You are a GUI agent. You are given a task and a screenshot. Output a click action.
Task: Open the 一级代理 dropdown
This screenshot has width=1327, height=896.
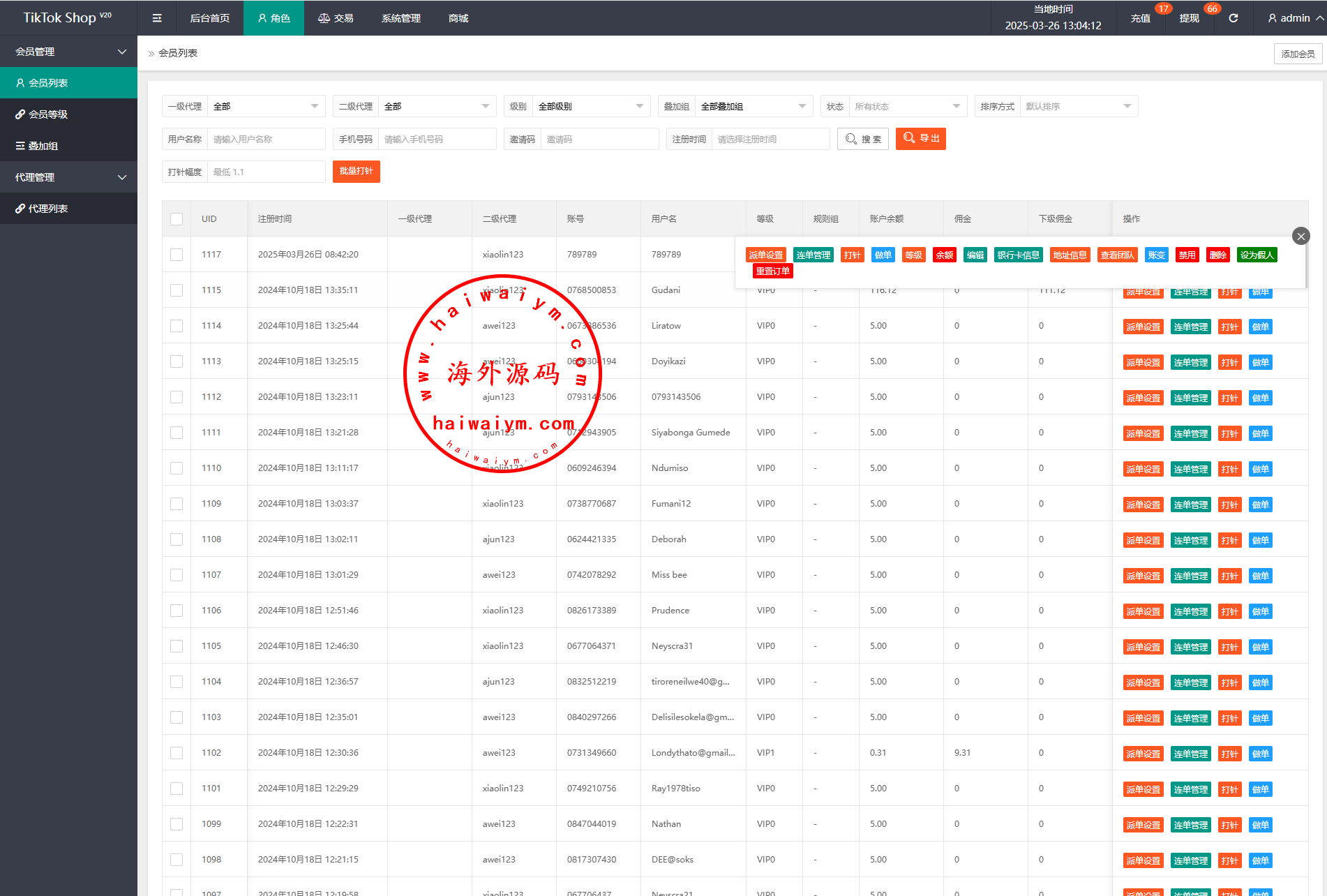point(265,107)
